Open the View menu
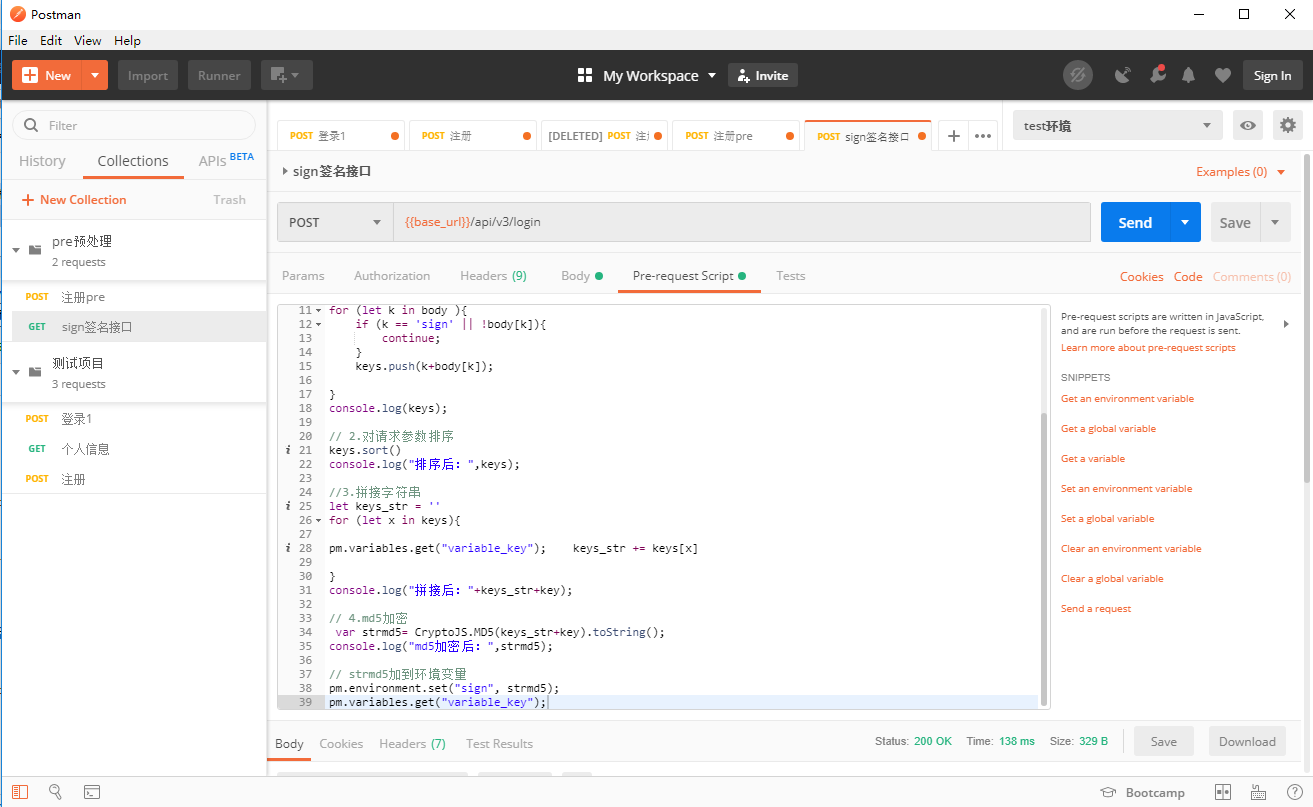 coord(88,41)
